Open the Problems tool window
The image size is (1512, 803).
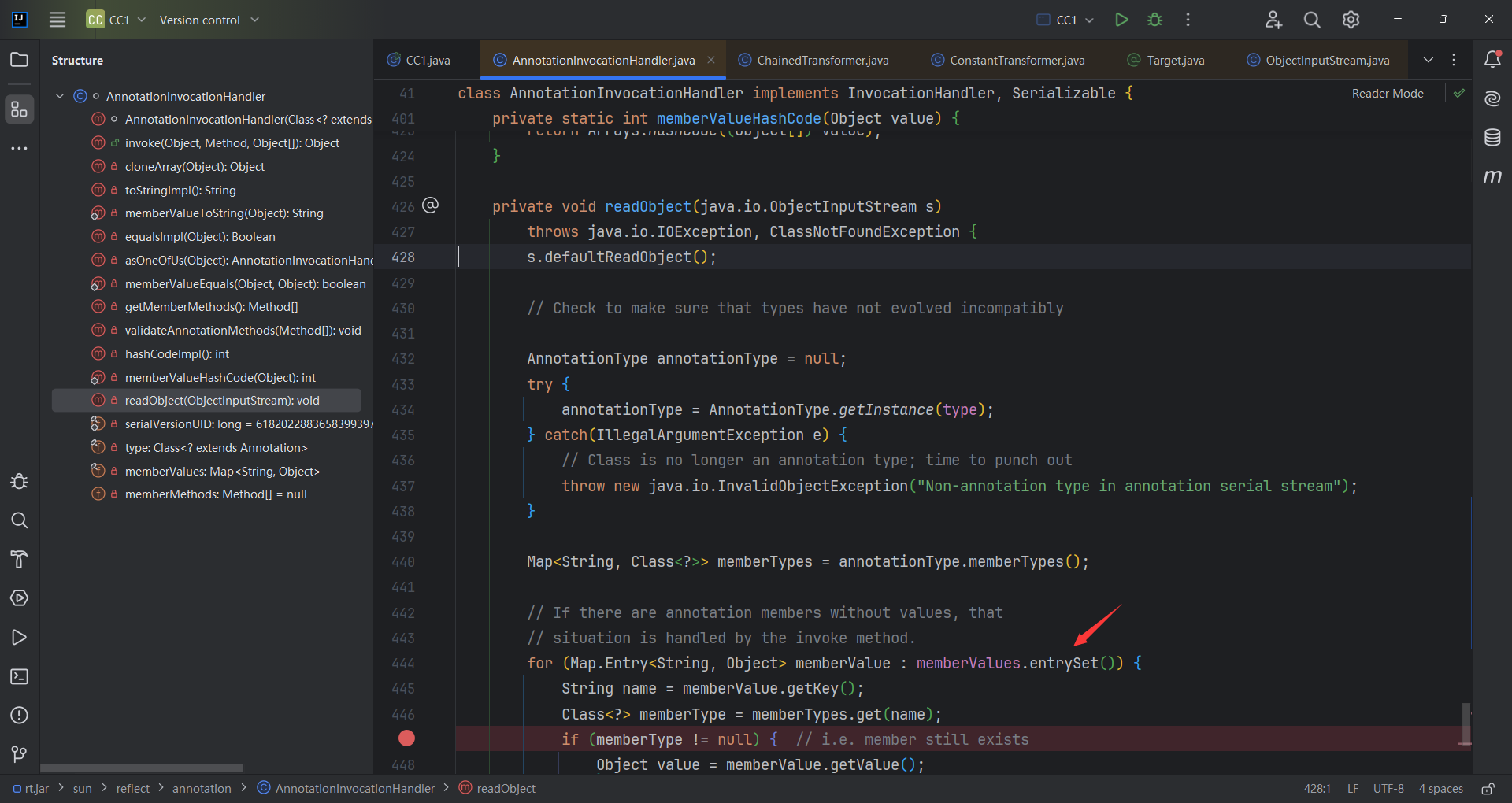click(19, 715)
